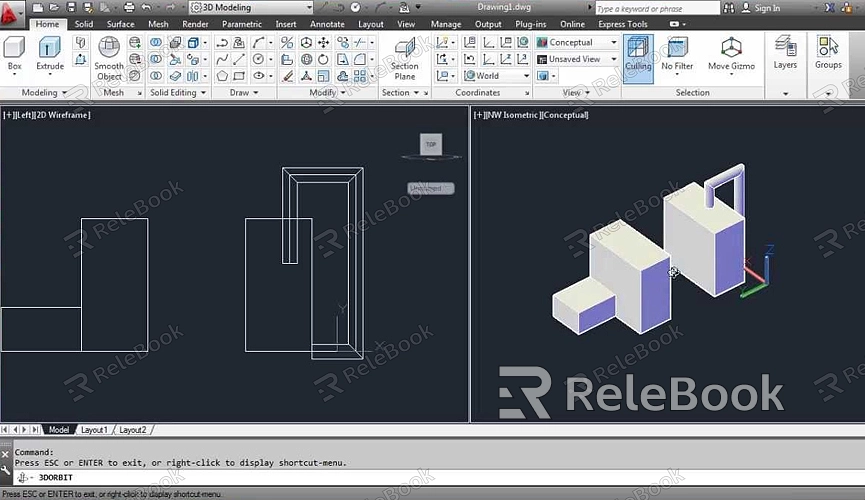Click the wrench customize icon by command line
865x500 pixels.
pos(6,470)
